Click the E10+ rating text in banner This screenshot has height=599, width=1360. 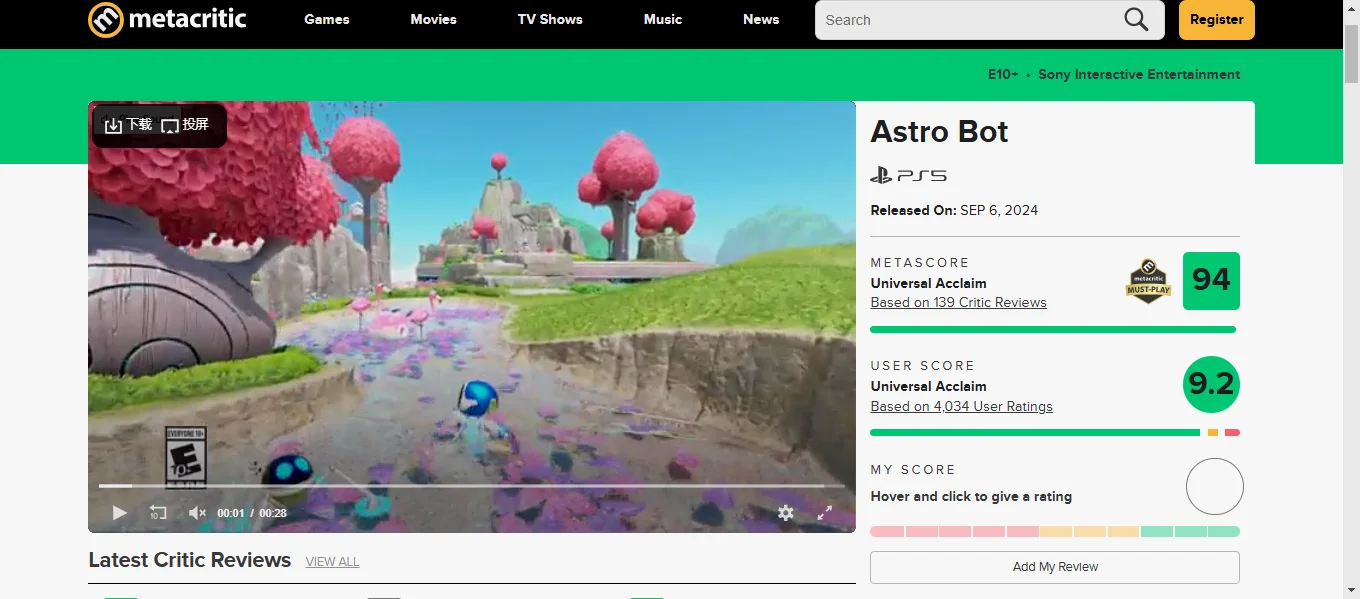click(x=1003, y=74)
